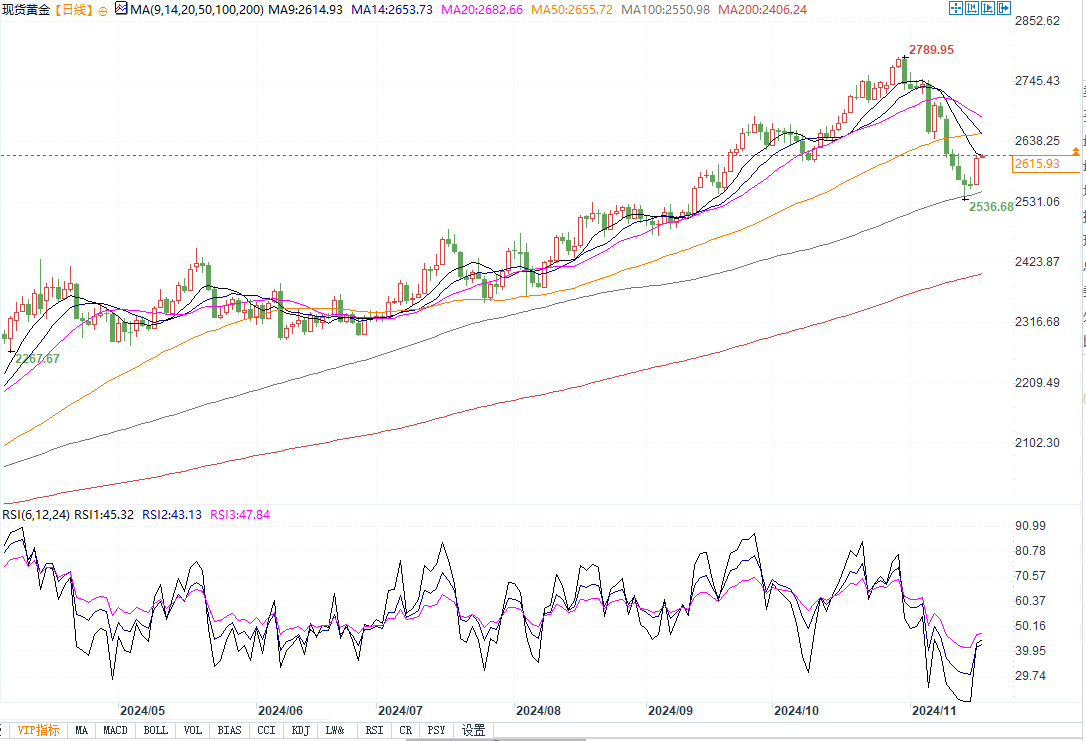1086x741 pixels.
Task: Click the 2789.95 high price marker
Action: [932, 49]
